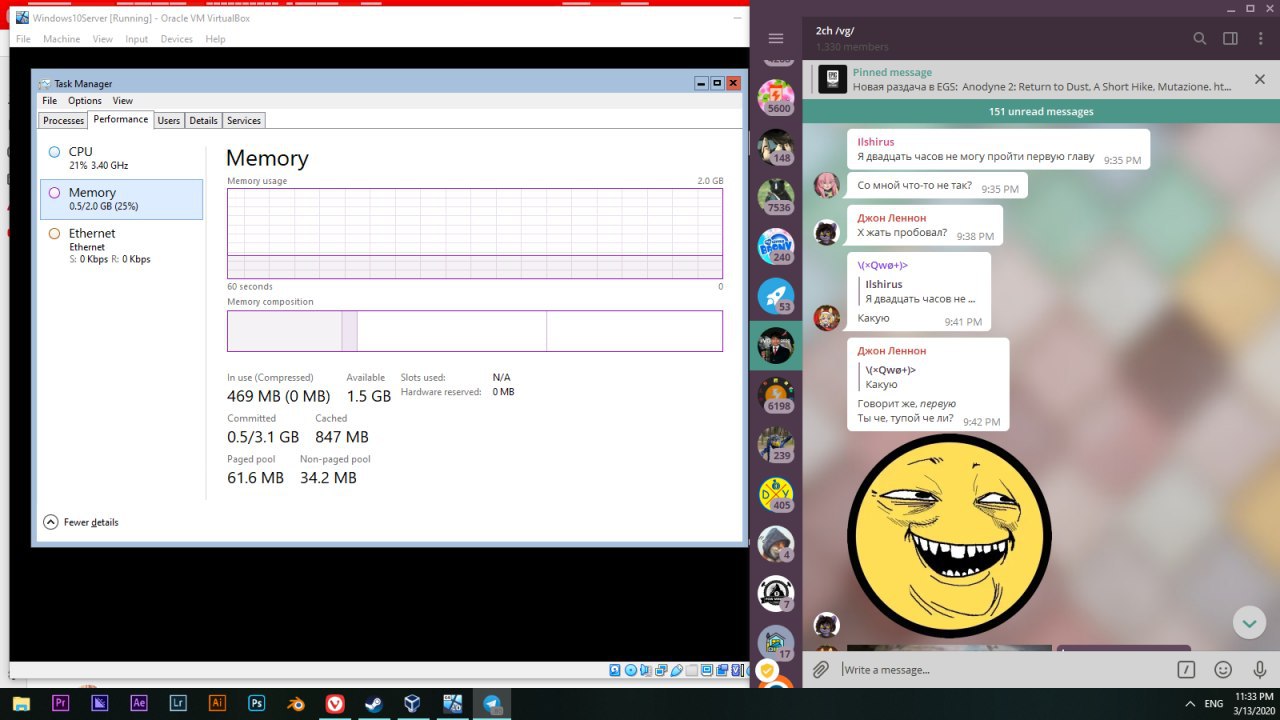This screenshot has height=720, width=1280.
Task: Select CPU in performance sidebar
Action: [121, 158]
